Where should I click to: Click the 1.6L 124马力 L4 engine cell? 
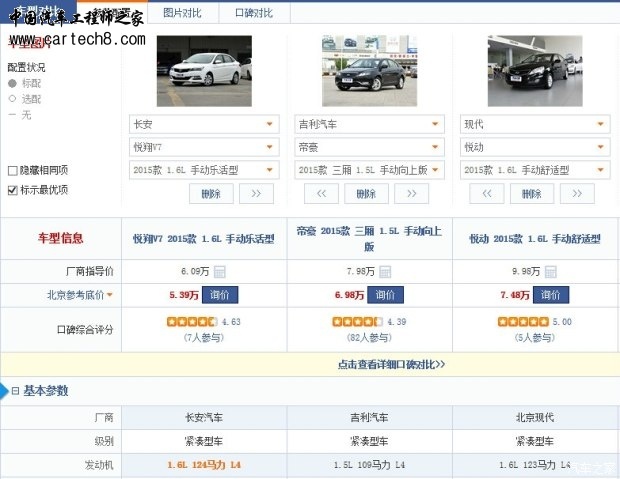[204, 465]
